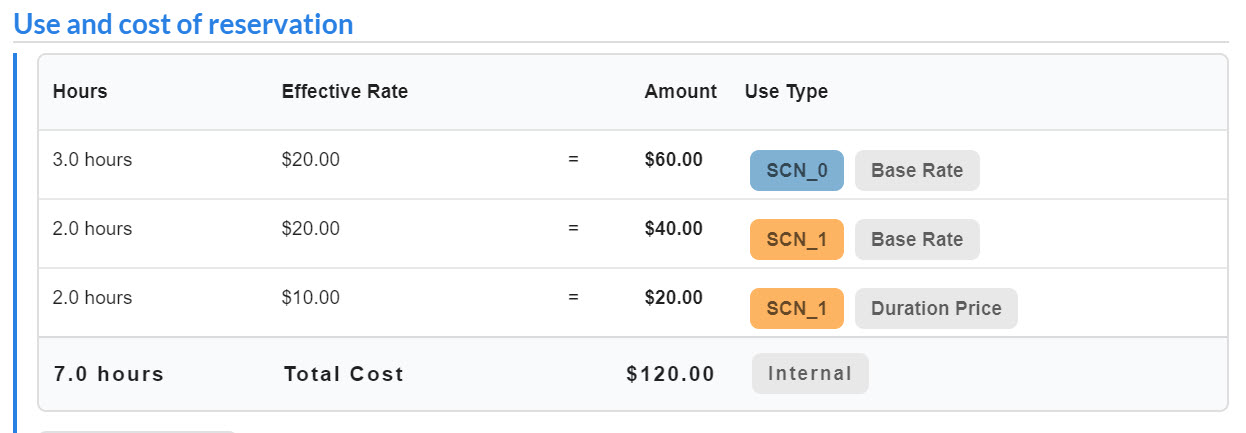Viewport: 1246px width, 433px height.
Task: Click the Total Cost label
Action: click(x=344, y=374)
